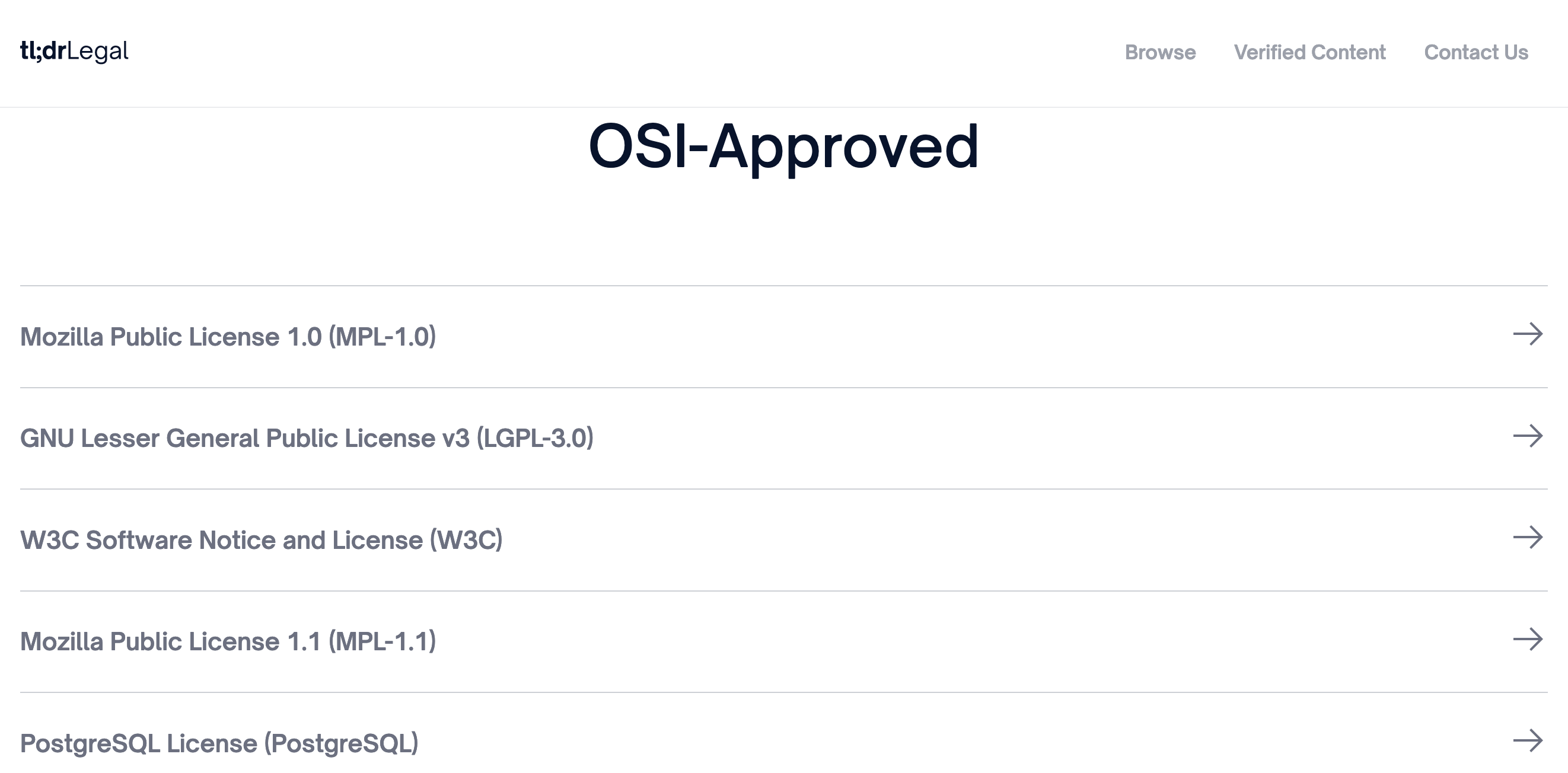Click the arrow beside Mozilla Public License 1.0

(1527, 334)
